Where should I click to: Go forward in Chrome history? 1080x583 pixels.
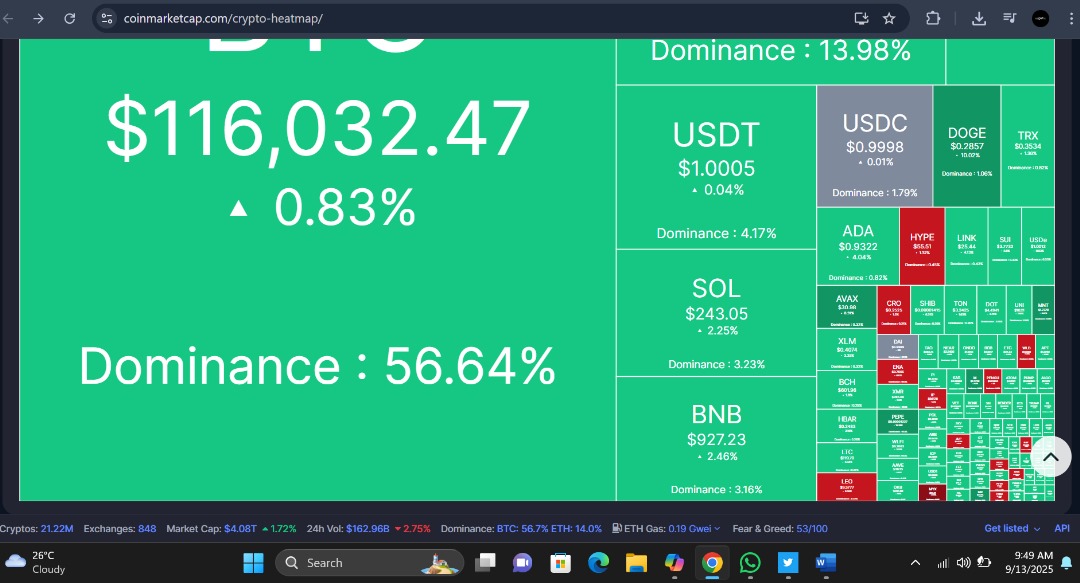tap(39, 19)
